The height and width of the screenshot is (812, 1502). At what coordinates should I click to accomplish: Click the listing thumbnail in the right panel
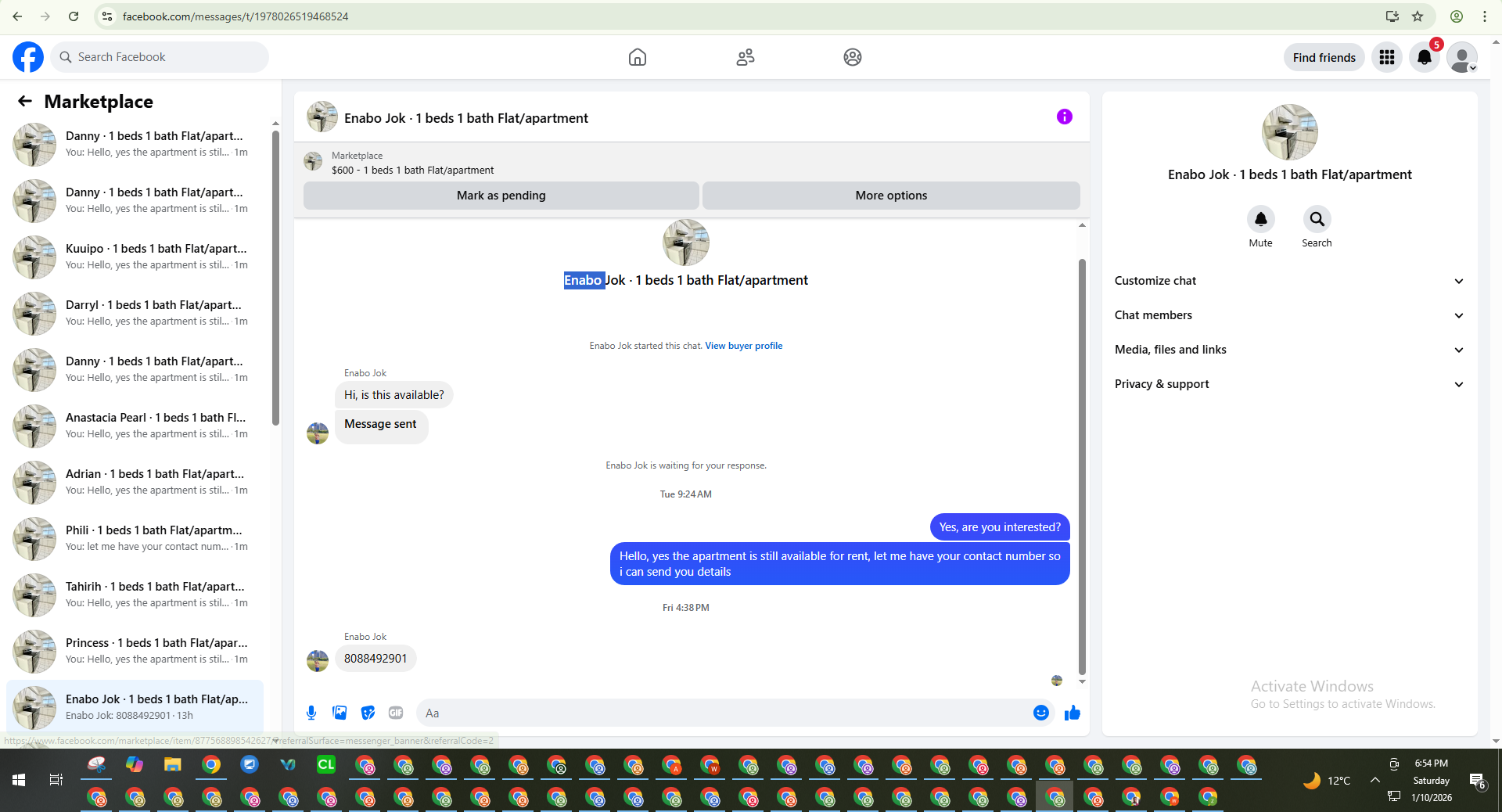1289,132
